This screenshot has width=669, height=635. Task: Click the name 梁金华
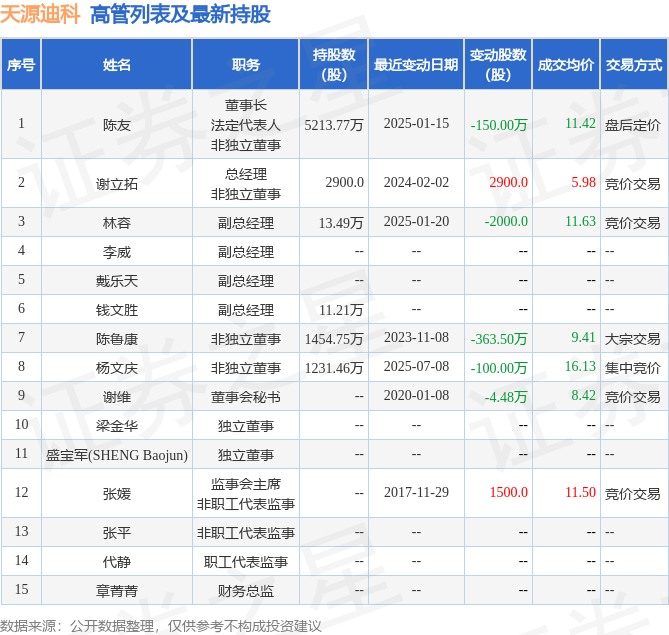(116, 426)
